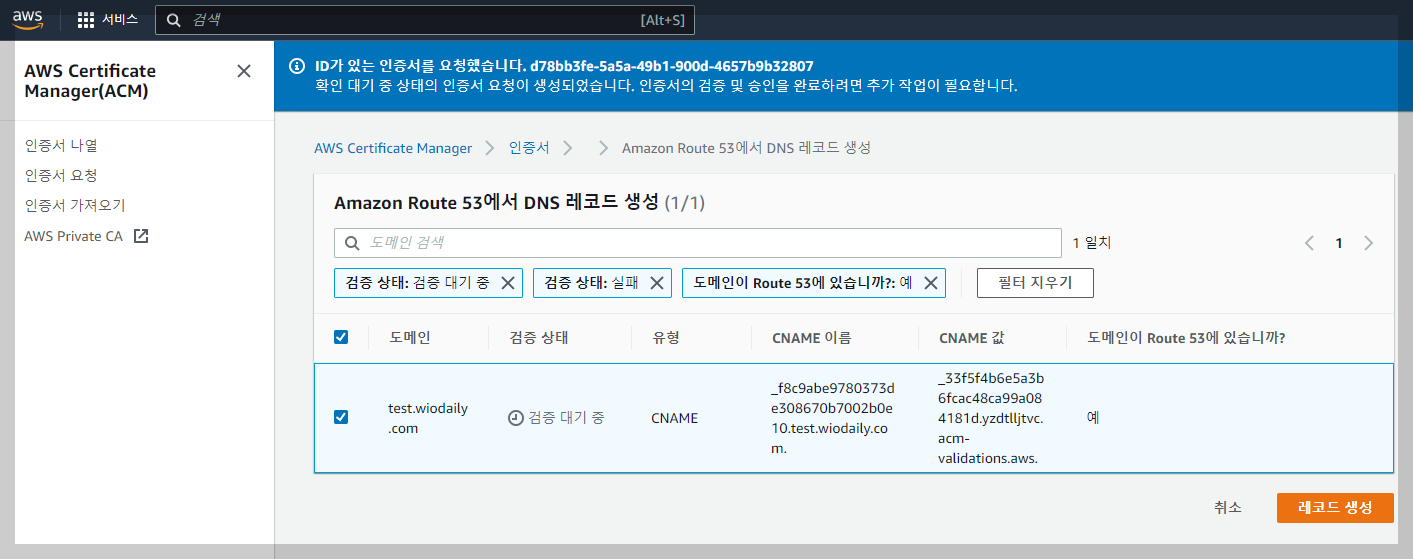
Task: Open the AWS logo home link
Action: [28, 19]
